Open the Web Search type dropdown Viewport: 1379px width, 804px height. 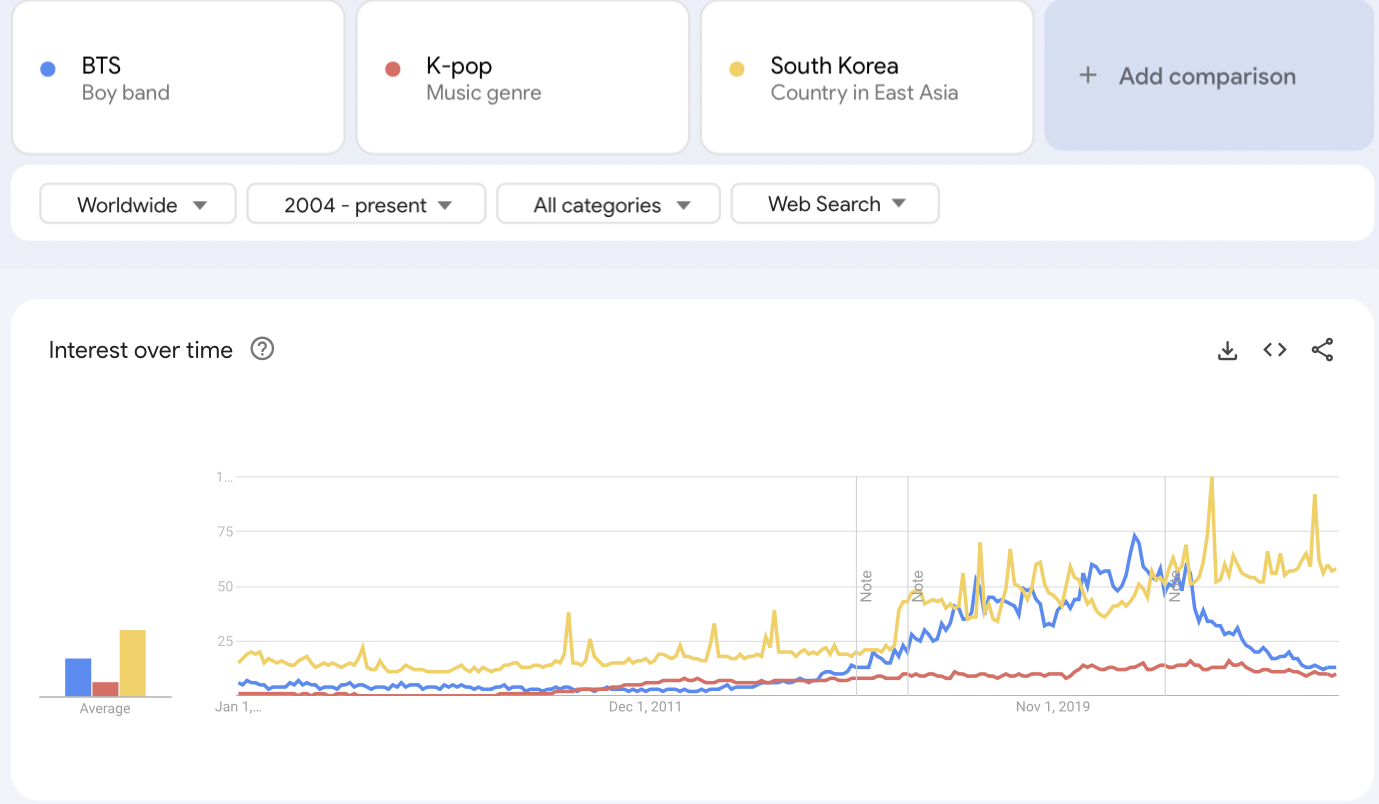click(835, 204)
